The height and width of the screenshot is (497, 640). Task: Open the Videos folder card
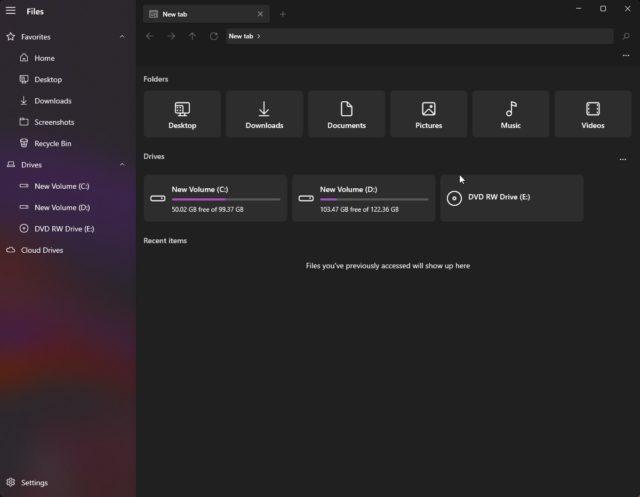[x=593, y=114]
